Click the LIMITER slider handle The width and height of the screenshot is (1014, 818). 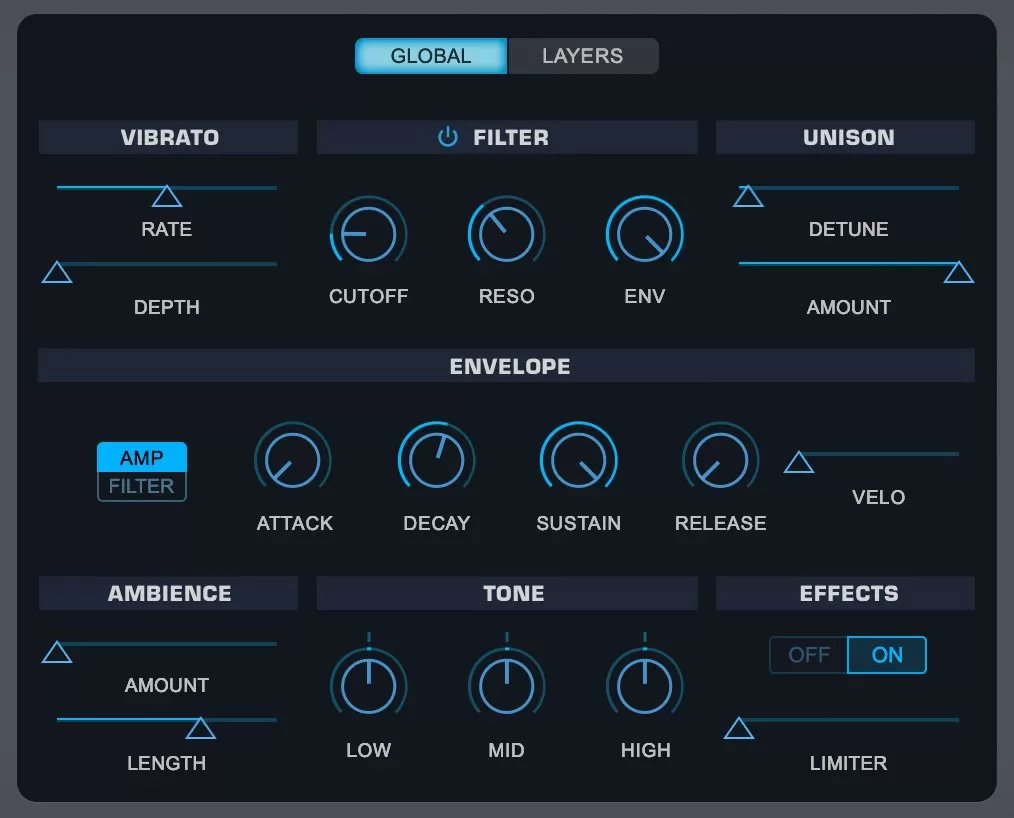point(740,728)
